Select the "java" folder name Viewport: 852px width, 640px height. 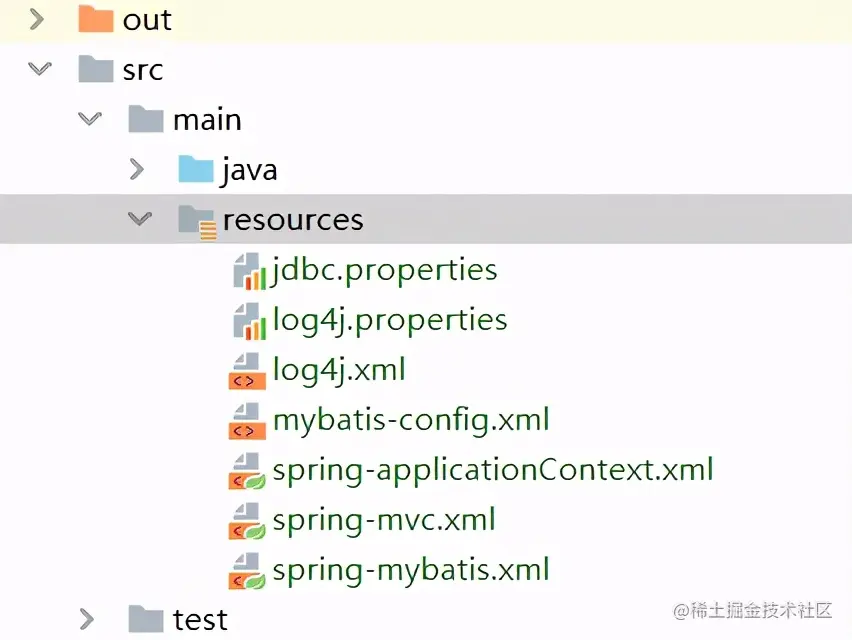tap(249, 171)
